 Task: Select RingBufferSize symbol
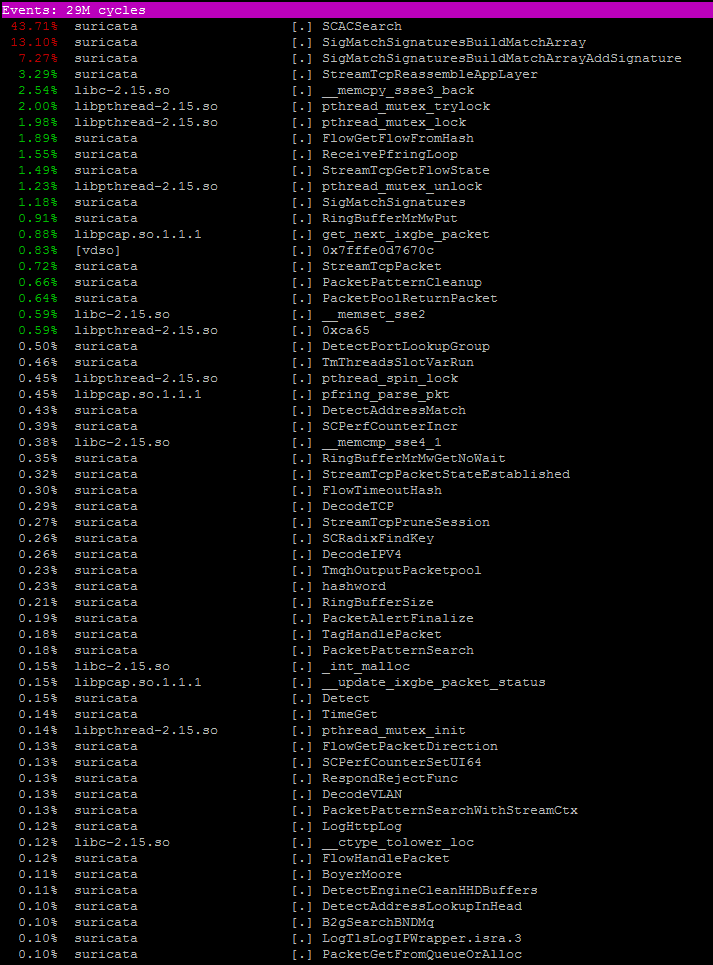pyautogui.click(x=378, y=603)
